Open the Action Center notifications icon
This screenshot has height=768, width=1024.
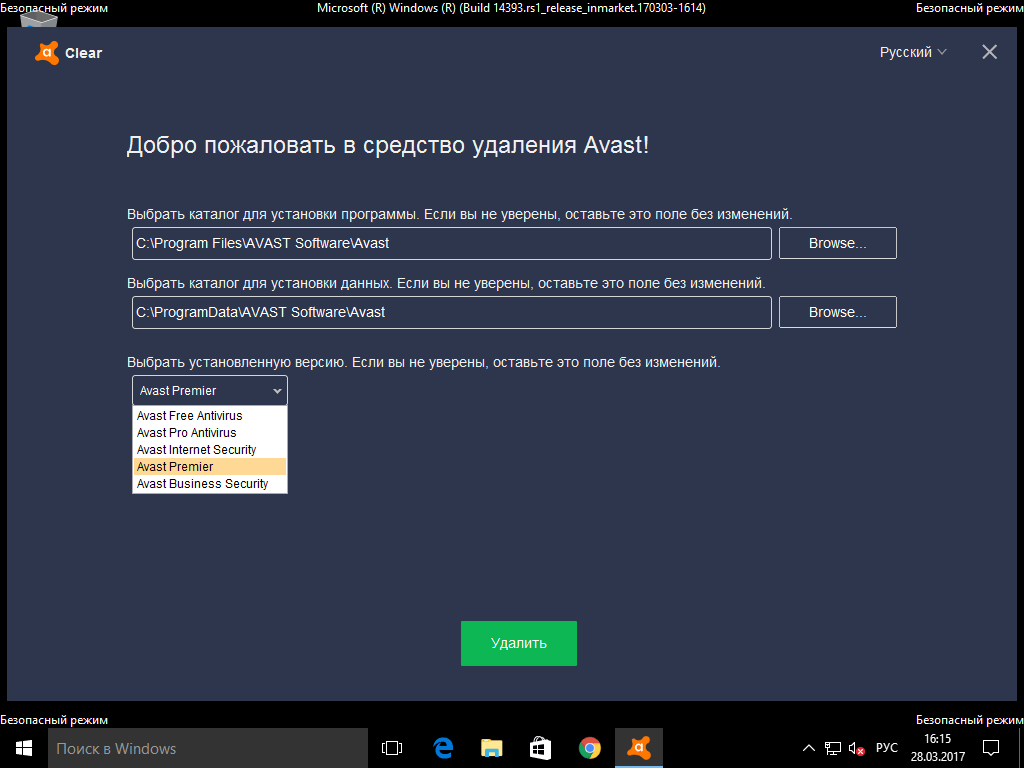tap(991, 748)
